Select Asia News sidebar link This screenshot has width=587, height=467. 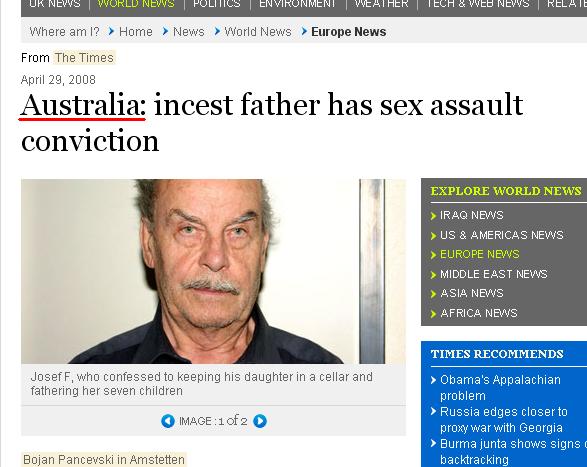click(471, 293)
